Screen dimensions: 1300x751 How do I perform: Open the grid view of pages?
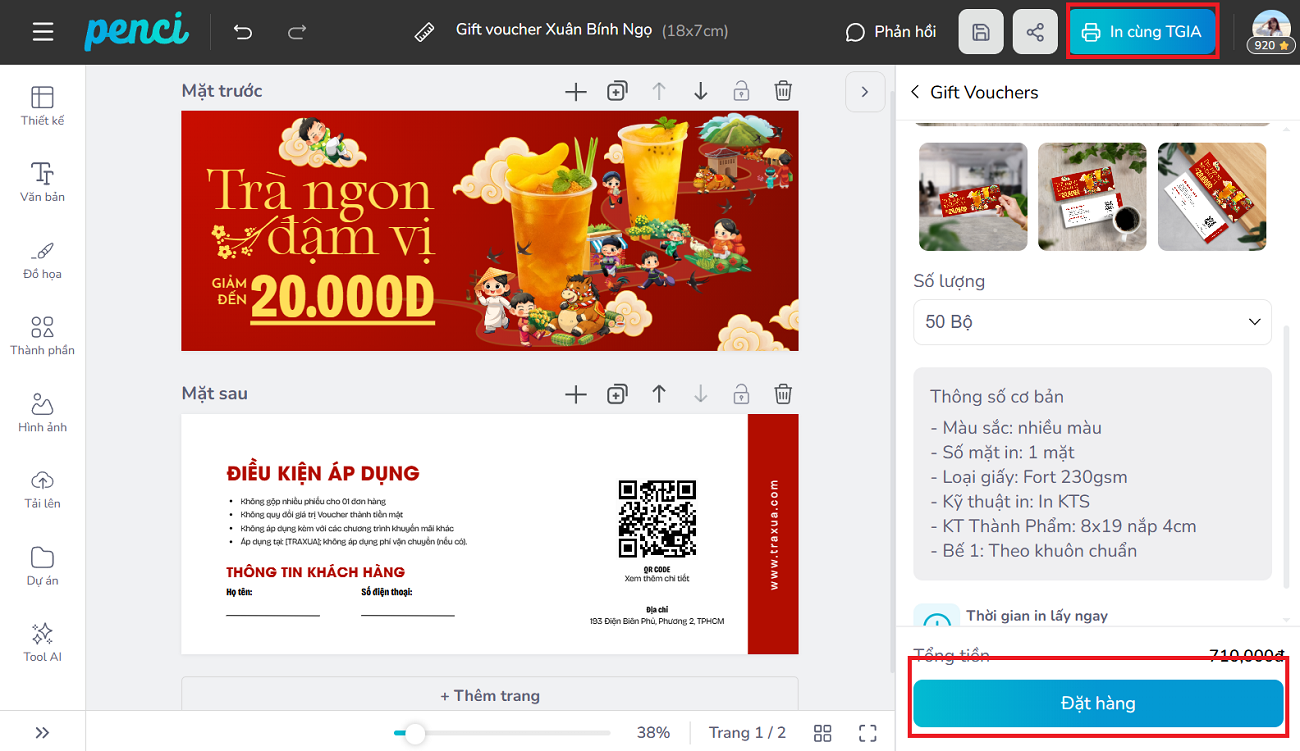tap(822, 733)
